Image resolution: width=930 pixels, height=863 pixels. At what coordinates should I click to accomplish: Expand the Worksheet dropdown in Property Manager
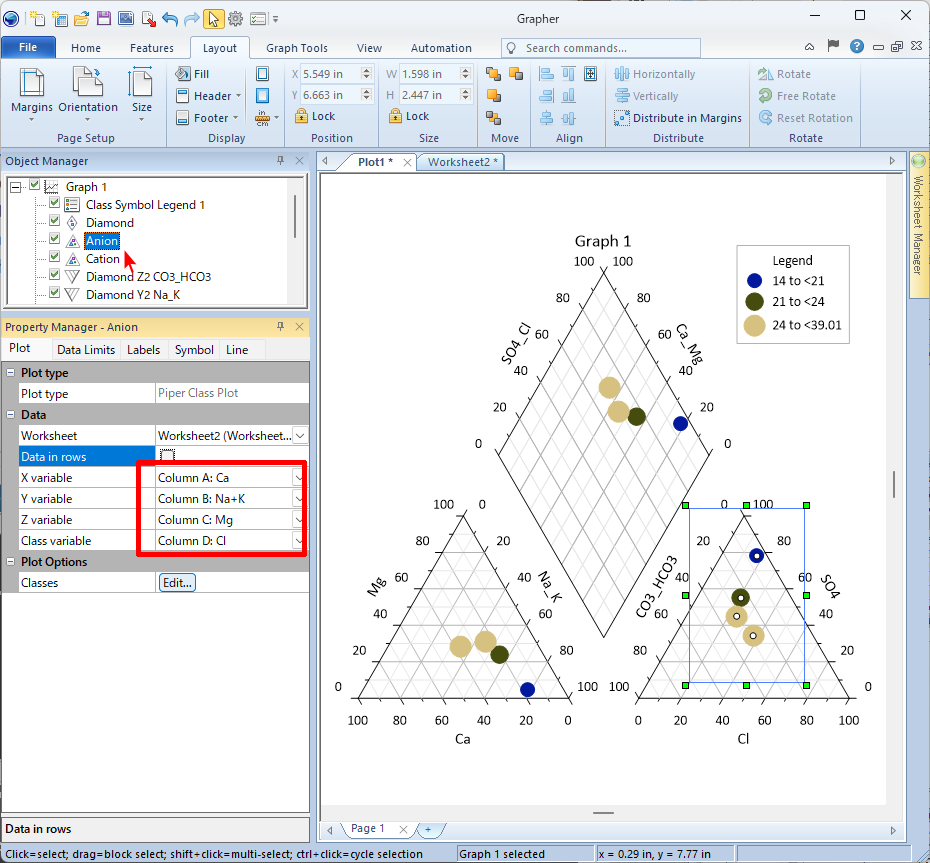[299, 436]
